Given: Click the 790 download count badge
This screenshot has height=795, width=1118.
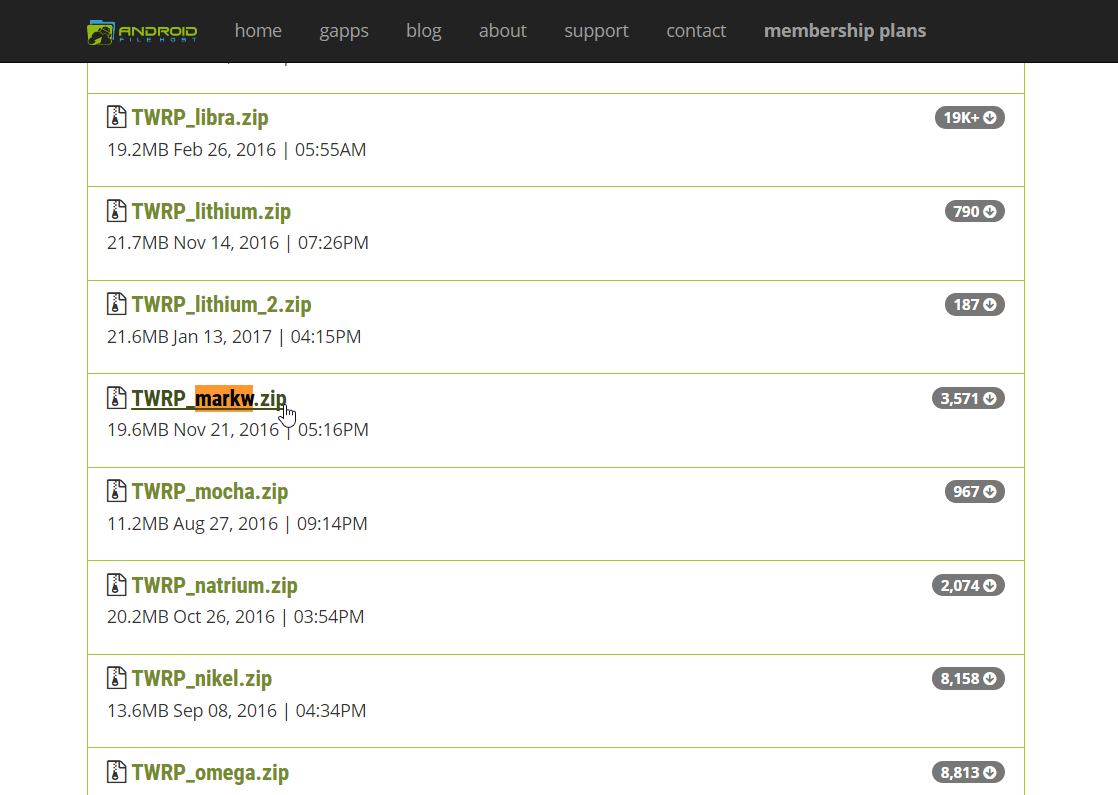Looking at the screenshot, I should point(975,211).
